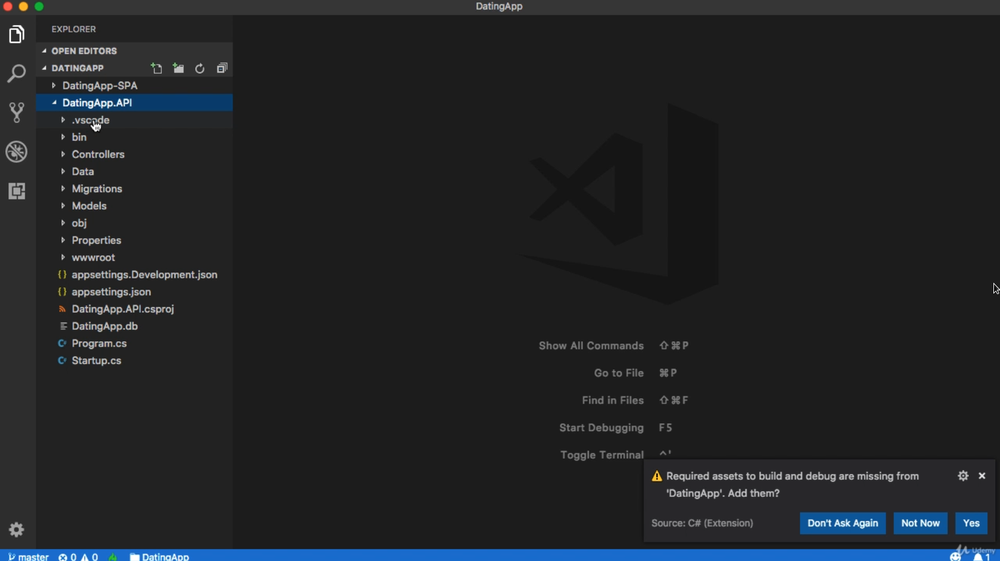Screen dimensions: 1000x561
Task: Collapse the DATINGAPP workspace section
Action: click(x=77, y=68)
